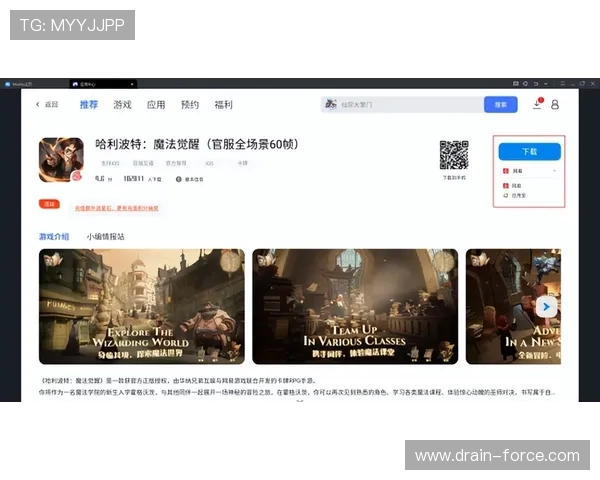Switch to the 预约 tab
The image size is (600, 480).
pos(190,104)
